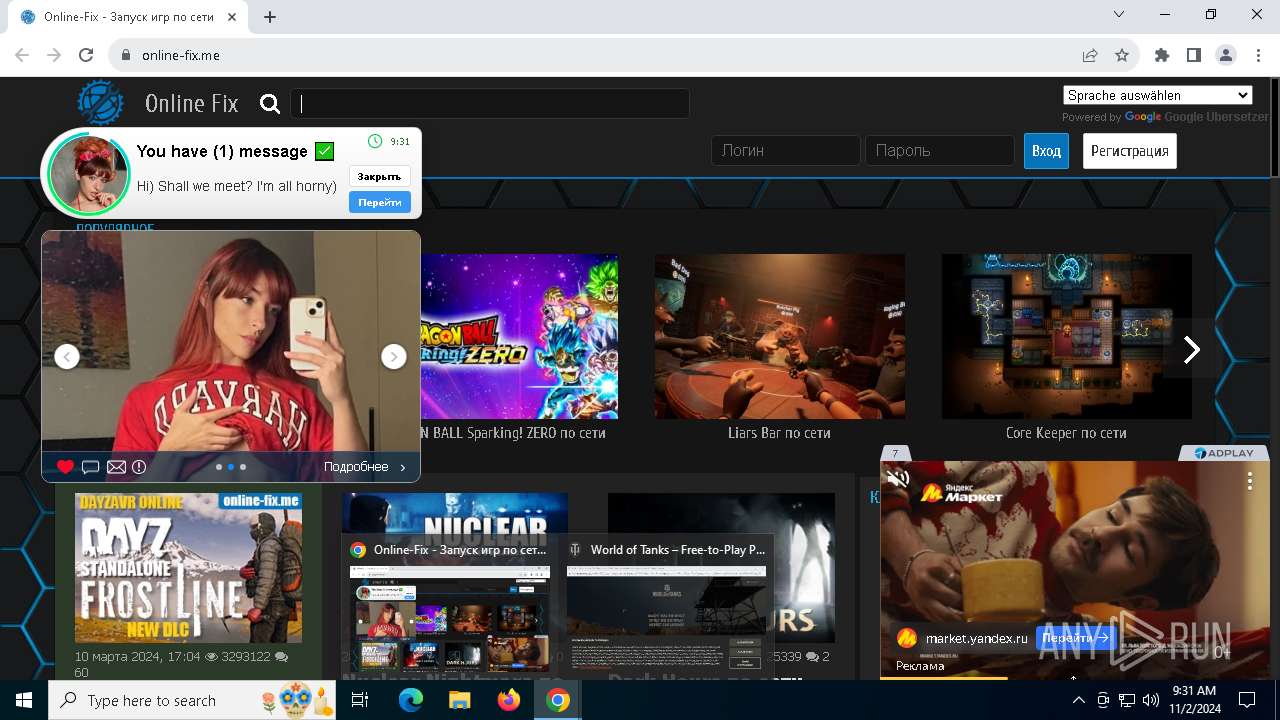This screenshot has width=1280, height=720.
Task: Click the browser back arrow
Action: [22, 55]
